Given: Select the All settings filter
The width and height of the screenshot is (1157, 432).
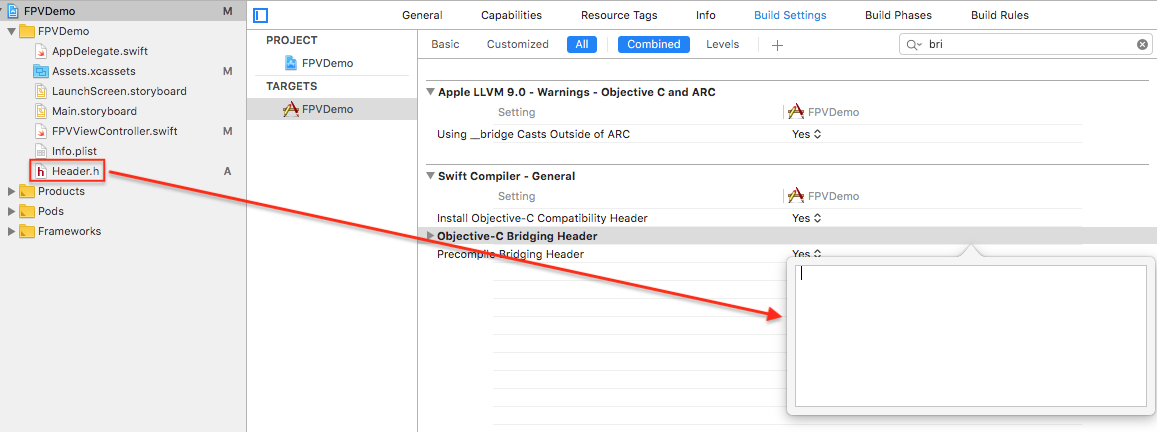Looking at the screenshot, I should pyautogui.click(x=582, y=44).
